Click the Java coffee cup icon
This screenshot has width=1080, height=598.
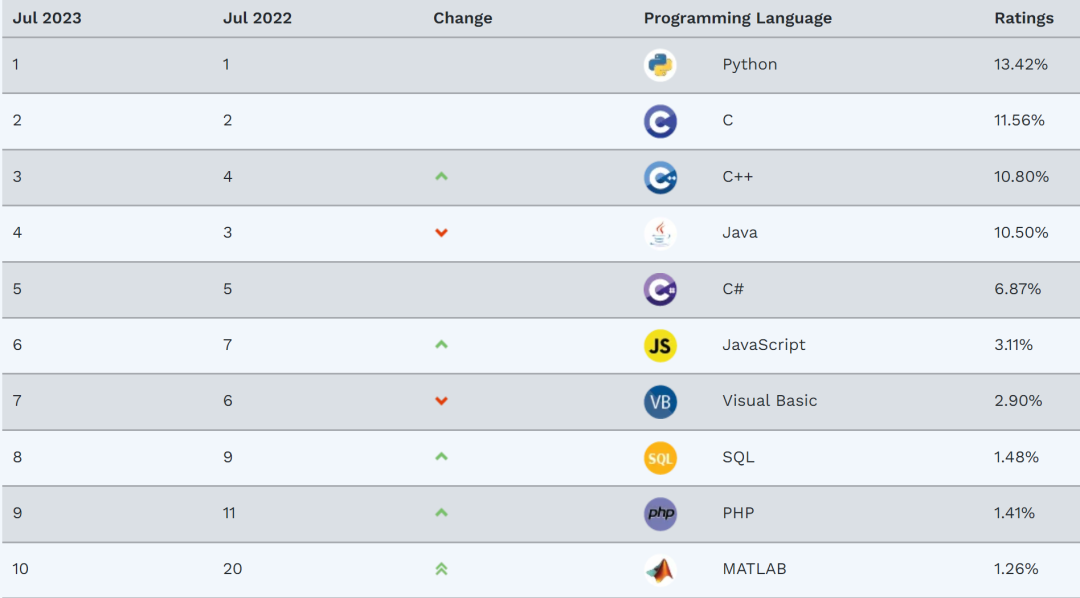[660, 233]
